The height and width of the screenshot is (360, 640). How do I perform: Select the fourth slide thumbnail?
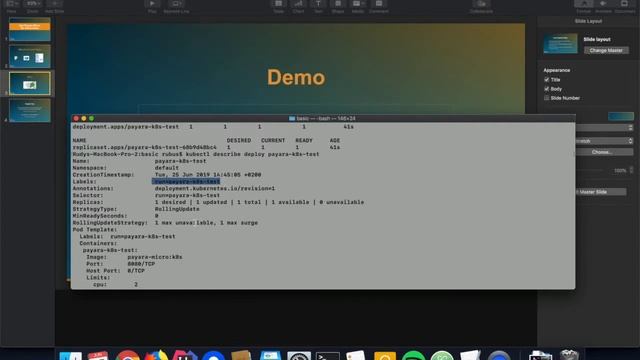[30, 111]
